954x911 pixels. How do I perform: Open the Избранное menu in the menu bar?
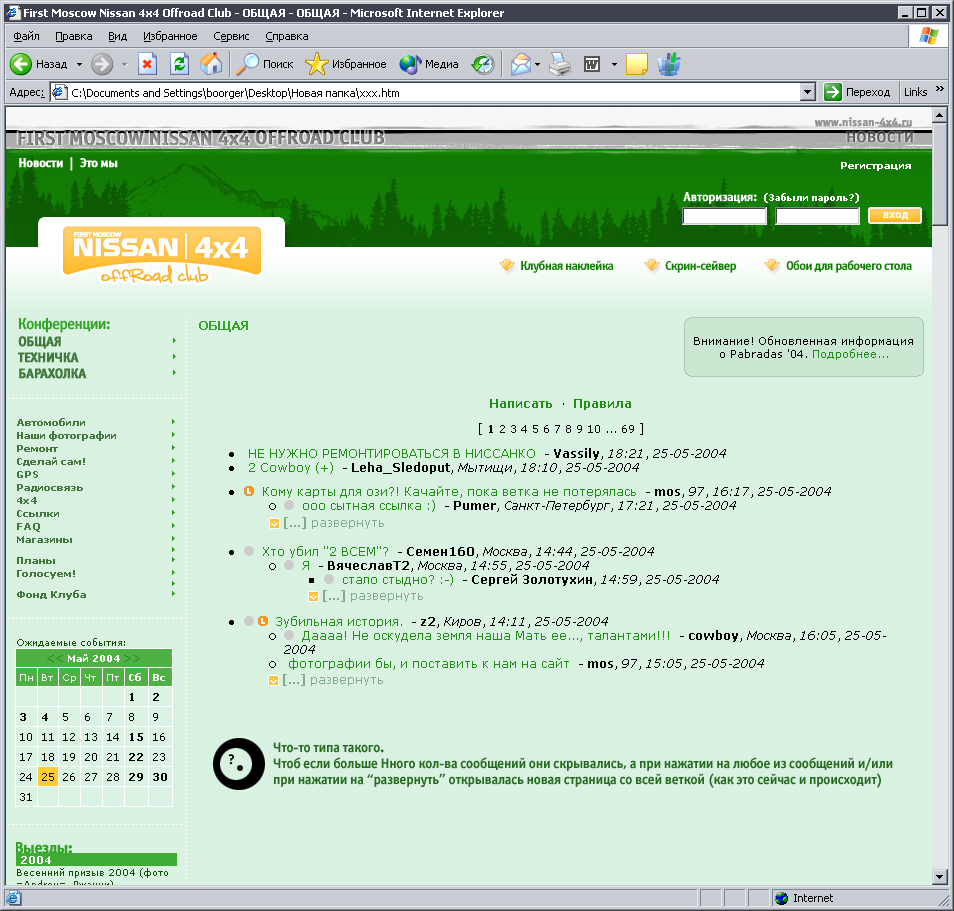point(170,36)
